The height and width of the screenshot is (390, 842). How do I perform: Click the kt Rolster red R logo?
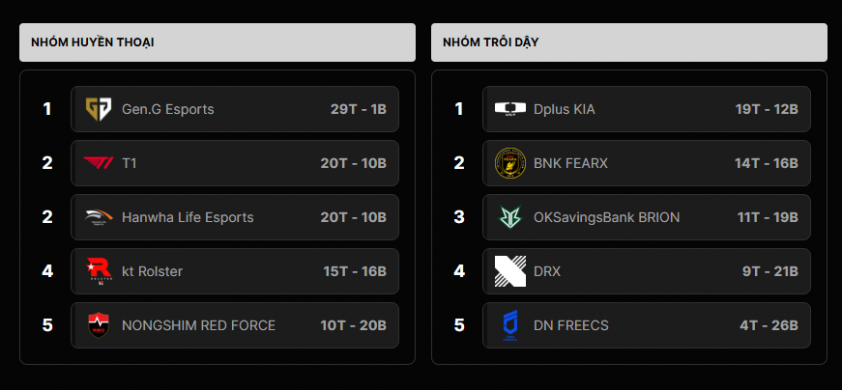pos(99,271)
